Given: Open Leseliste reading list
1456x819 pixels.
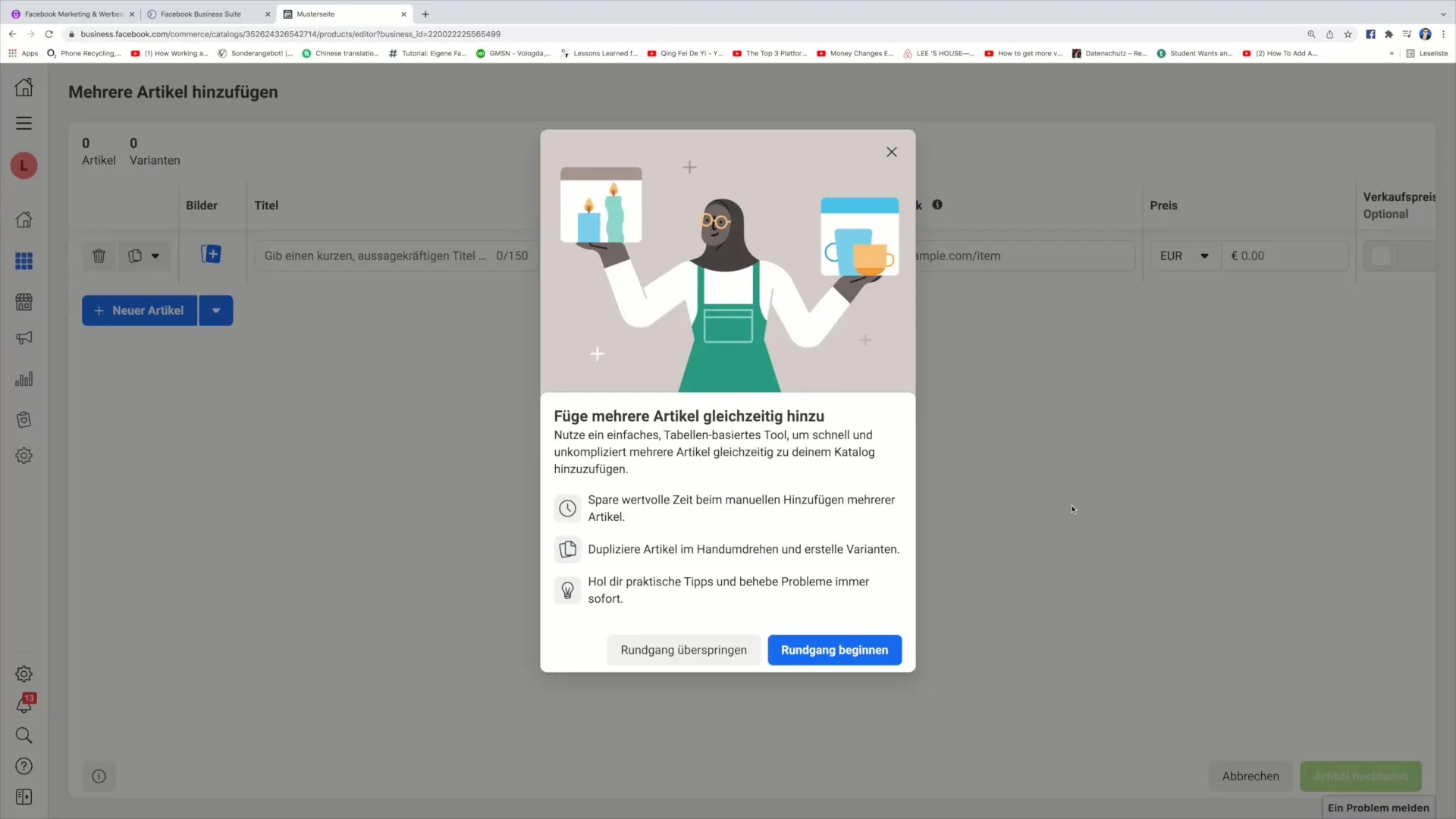Looking at the screenshot, I should 1426,53.
